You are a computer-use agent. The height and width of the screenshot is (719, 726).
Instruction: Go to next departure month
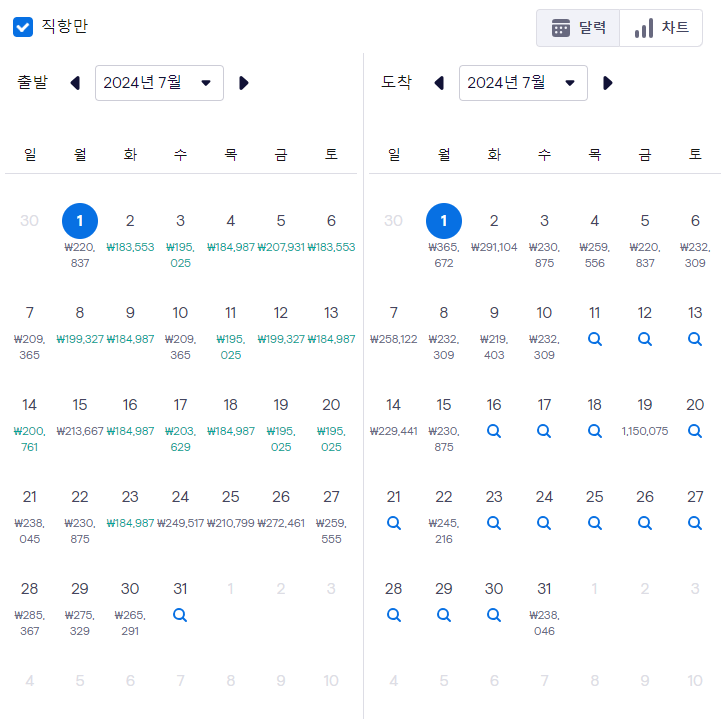tap(244, 83)
